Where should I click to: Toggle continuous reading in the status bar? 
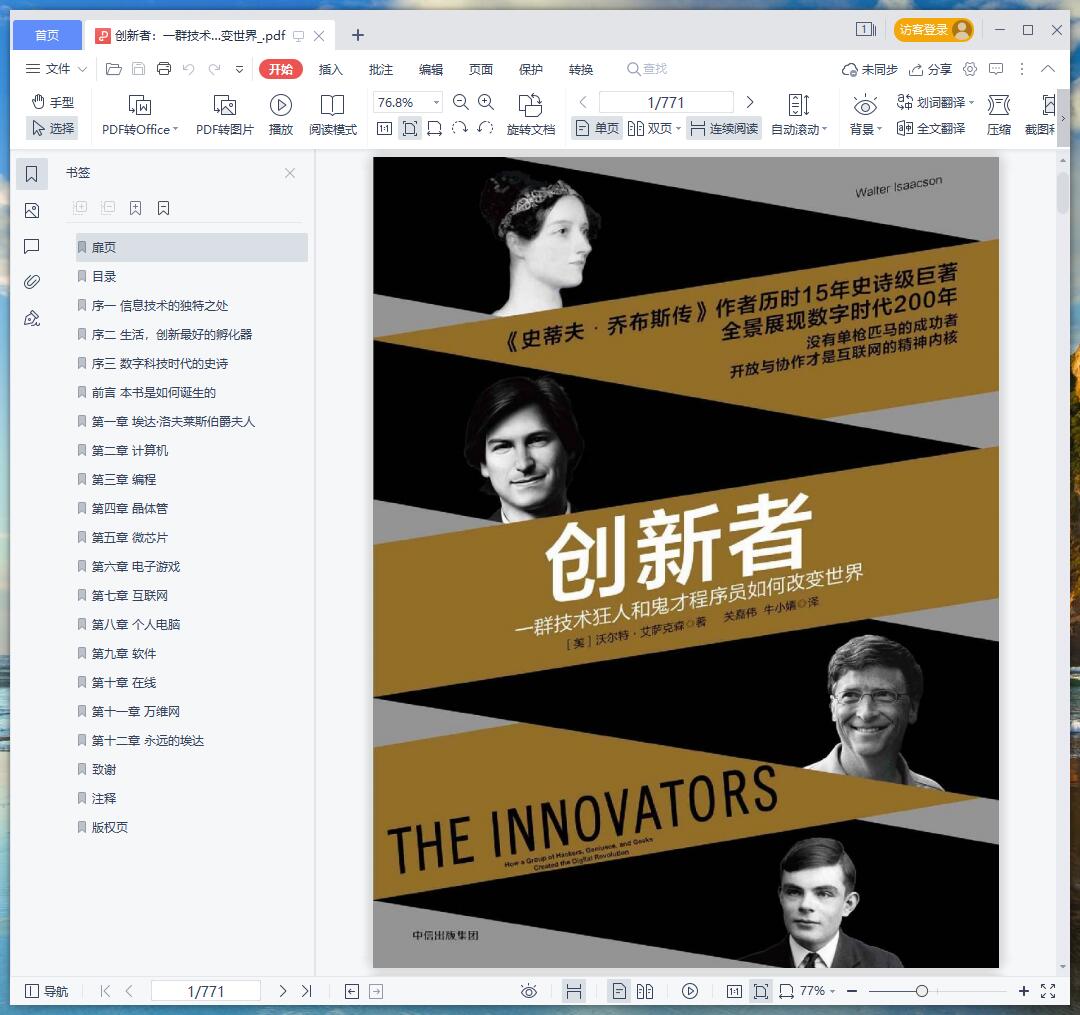pos(574,991)
